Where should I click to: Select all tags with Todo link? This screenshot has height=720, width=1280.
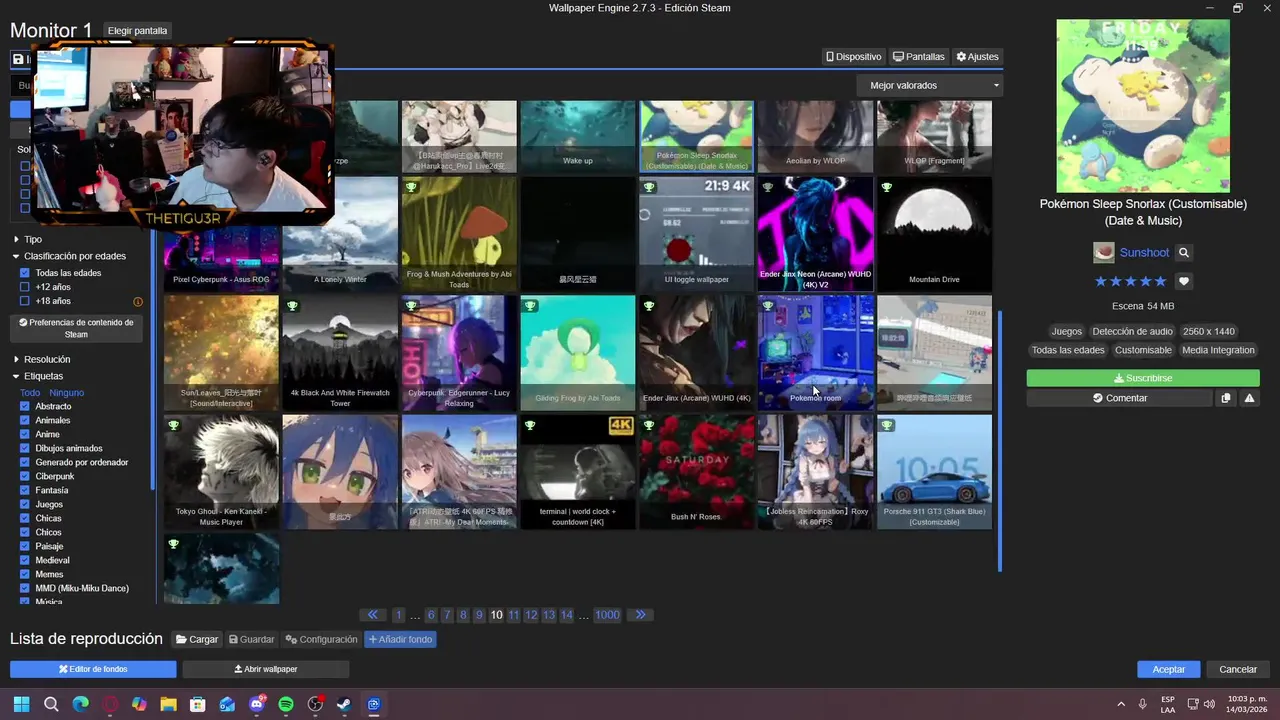click(30, 393)
